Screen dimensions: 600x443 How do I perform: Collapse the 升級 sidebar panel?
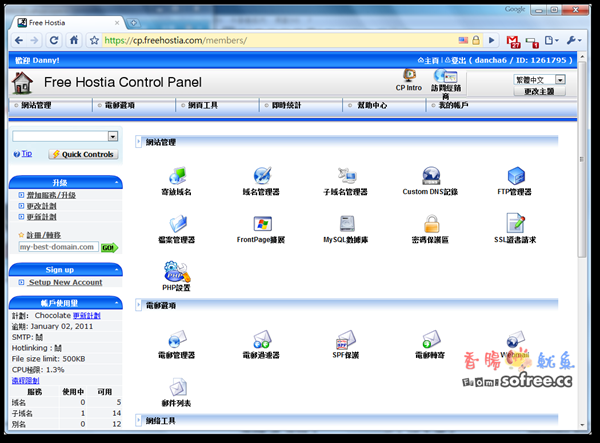coord(116,183)
